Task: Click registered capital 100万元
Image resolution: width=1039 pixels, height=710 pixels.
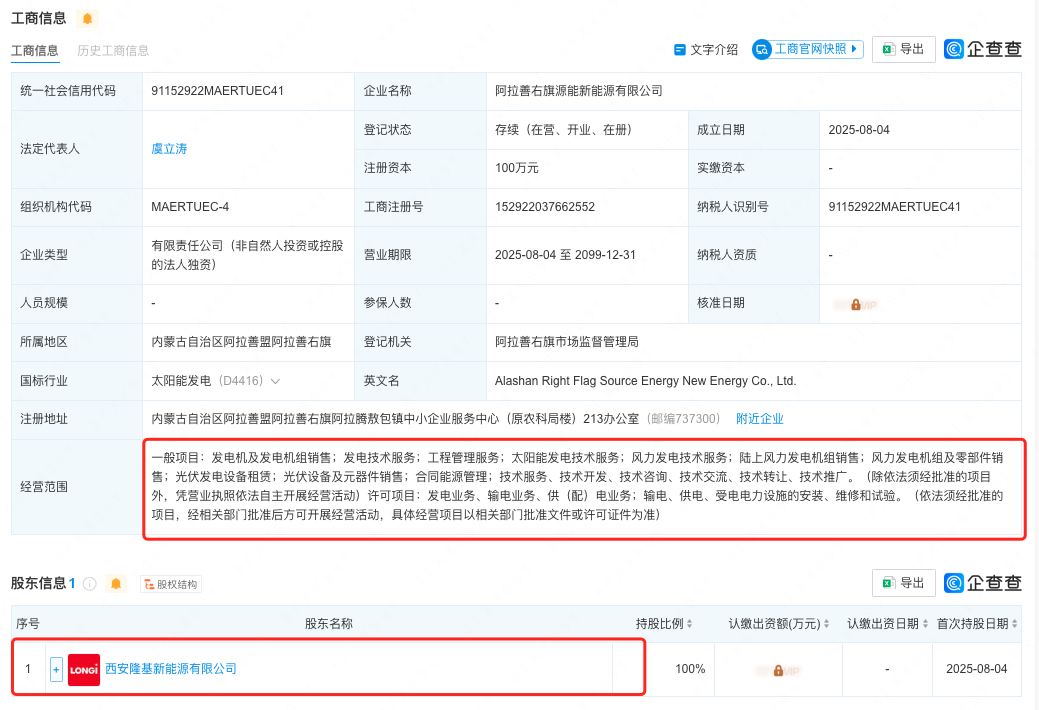Action: pos(516,168)
